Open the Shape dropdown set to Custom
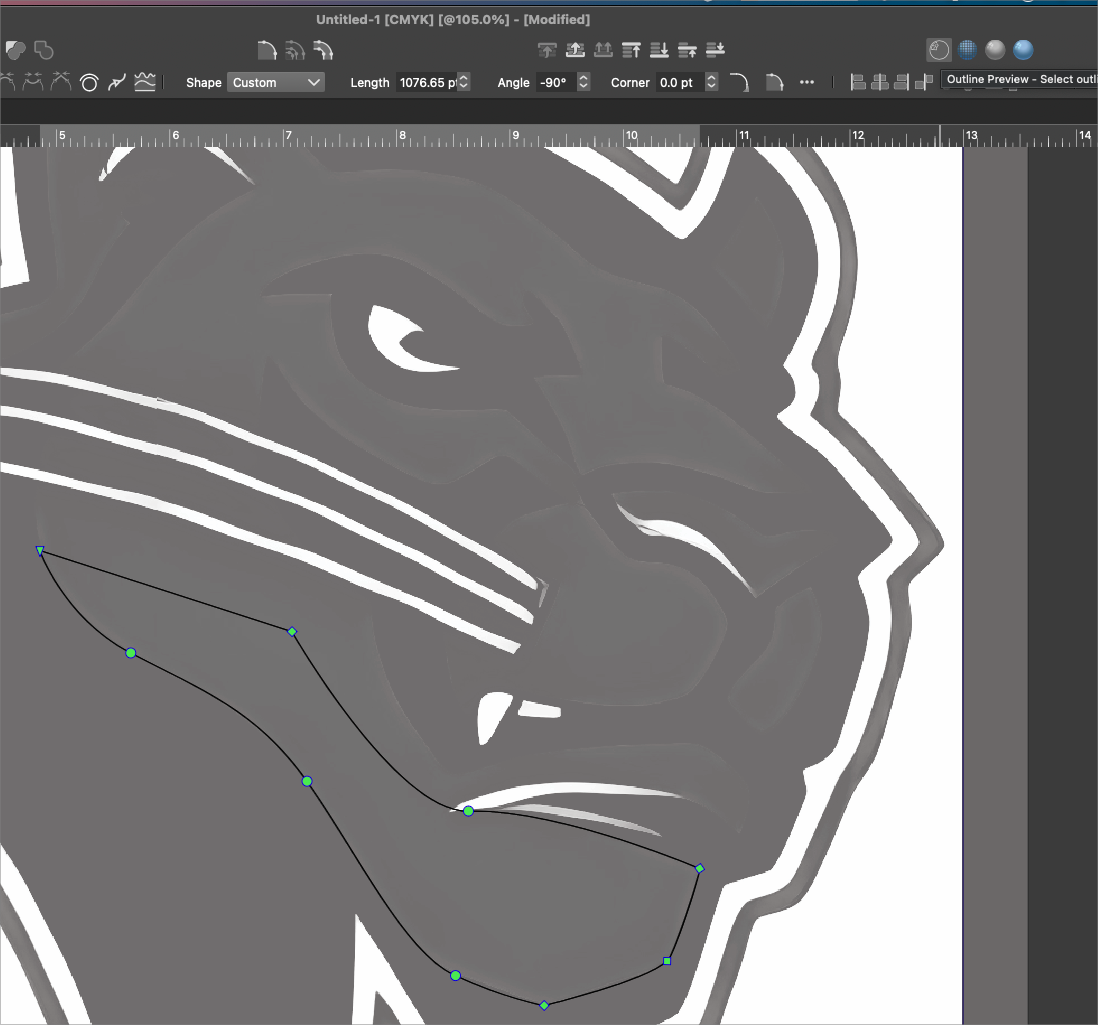Screen dimensions: 1098x1025 276,83
